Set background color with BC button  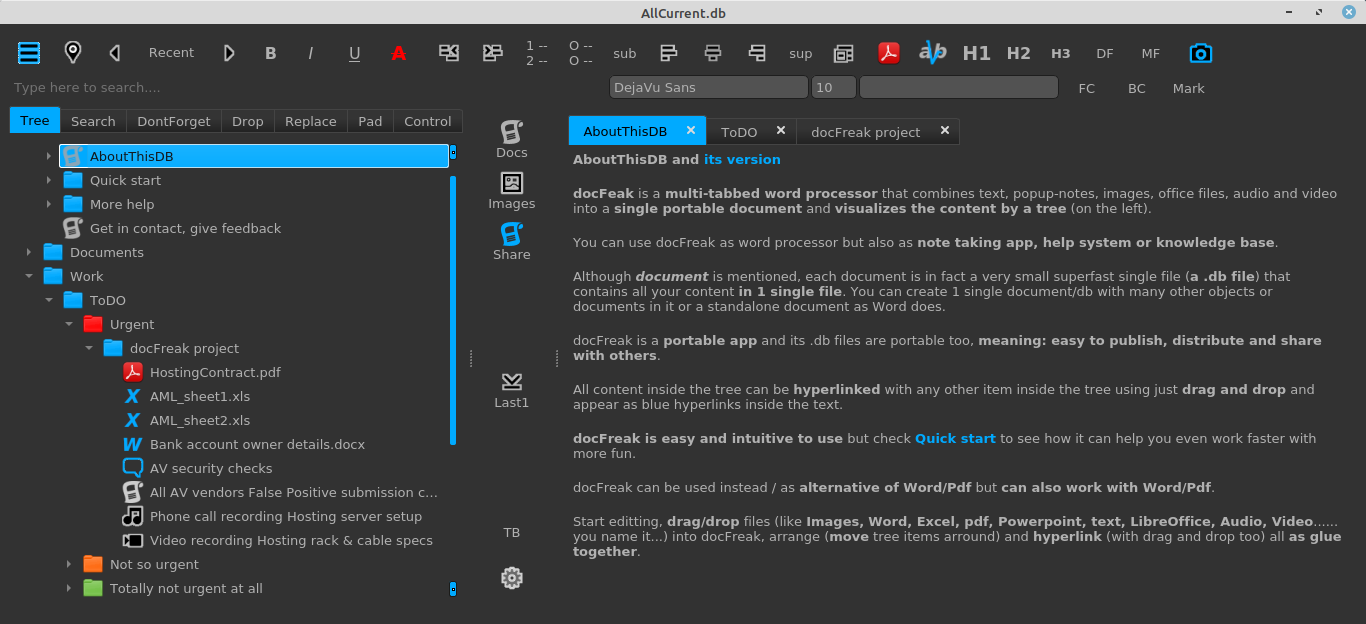[1137, 88]
